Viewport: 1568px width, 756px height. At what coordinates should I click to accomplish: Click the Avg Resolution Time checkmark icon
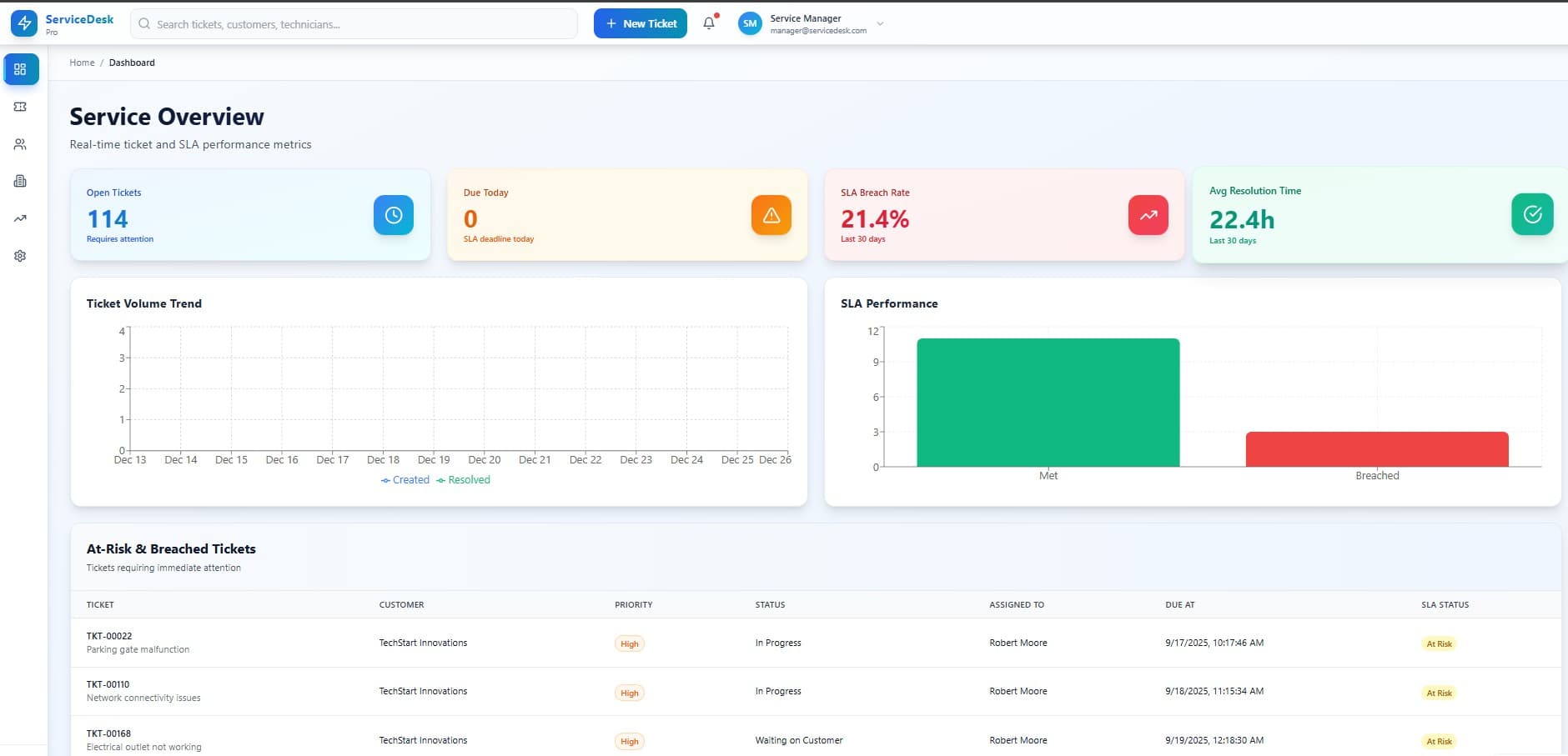(1532, 214)
